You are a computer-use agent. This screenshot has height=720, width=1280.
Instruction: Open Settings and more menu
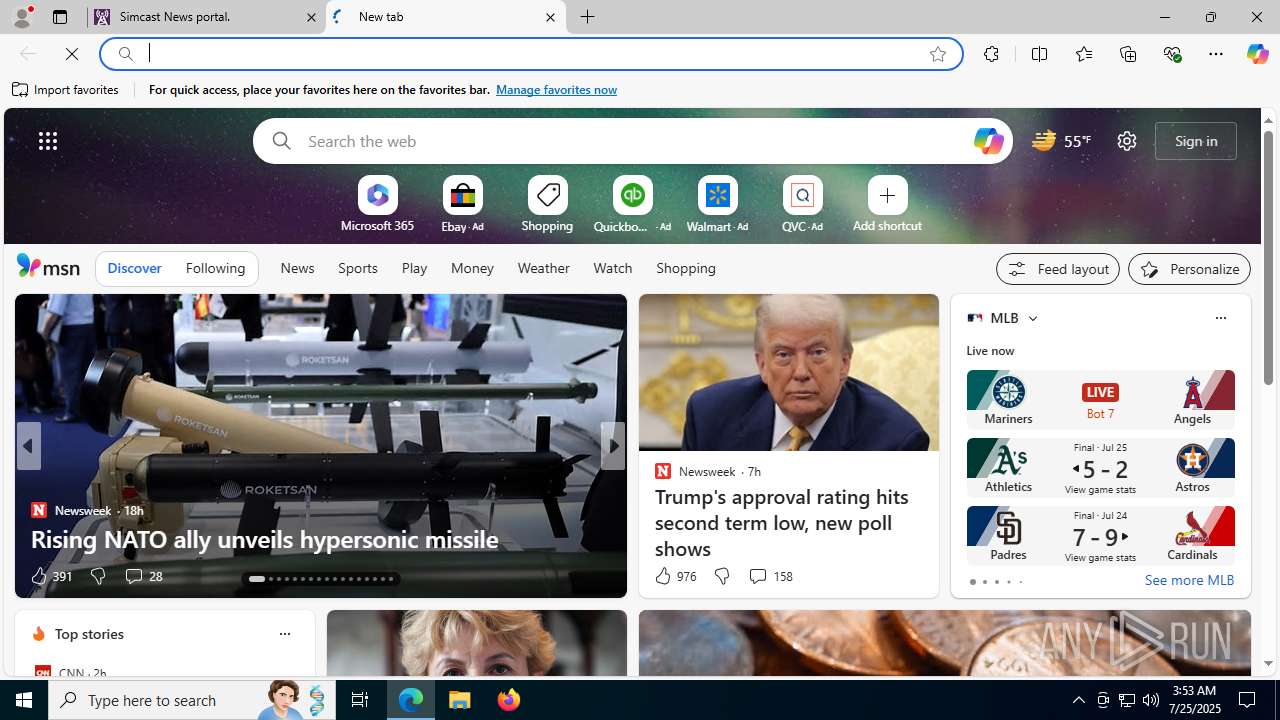[1215, 54]
